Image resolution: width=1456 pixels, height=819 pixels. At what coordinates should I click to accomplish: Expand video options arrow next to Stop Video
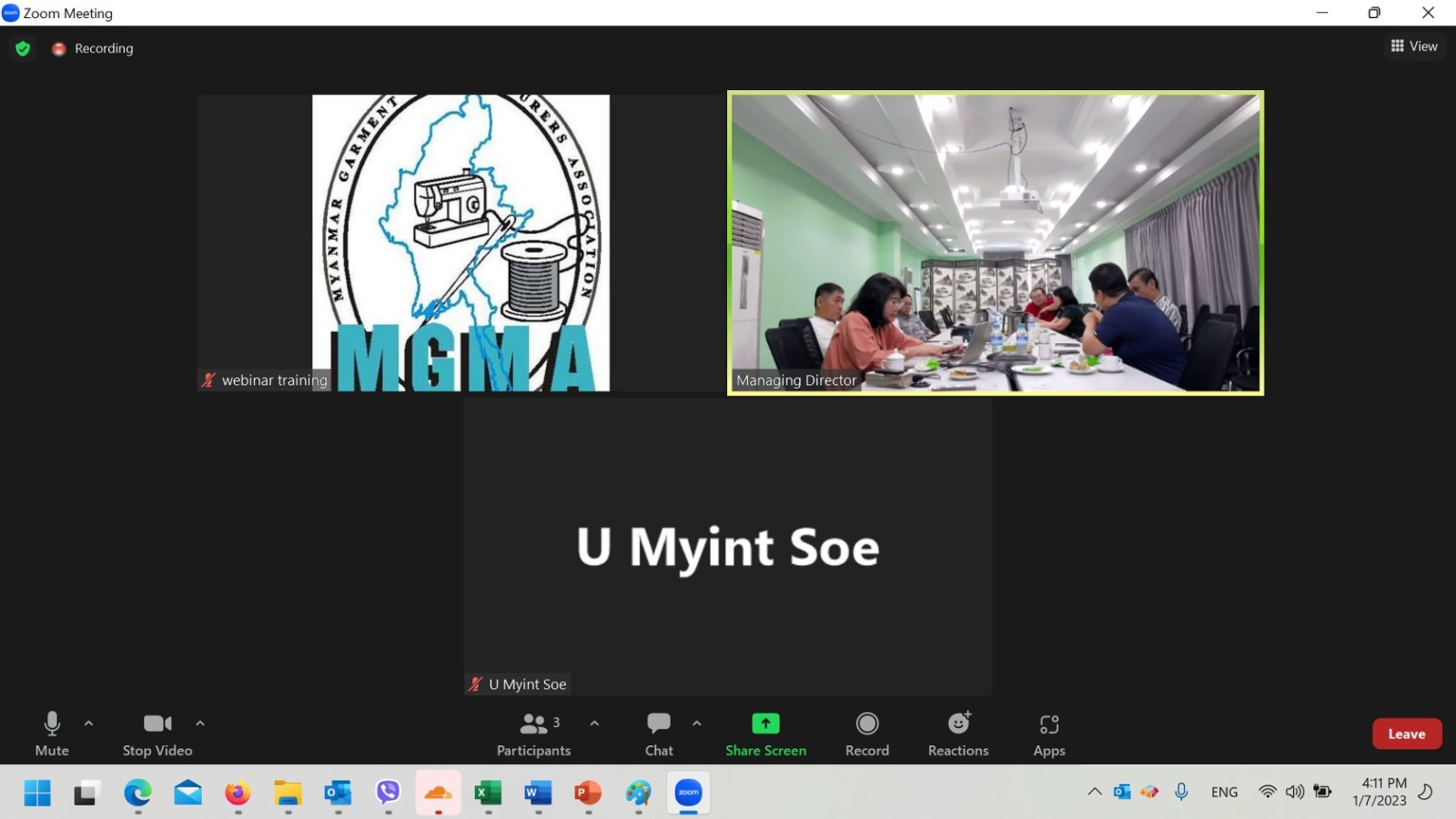point(200,723)
